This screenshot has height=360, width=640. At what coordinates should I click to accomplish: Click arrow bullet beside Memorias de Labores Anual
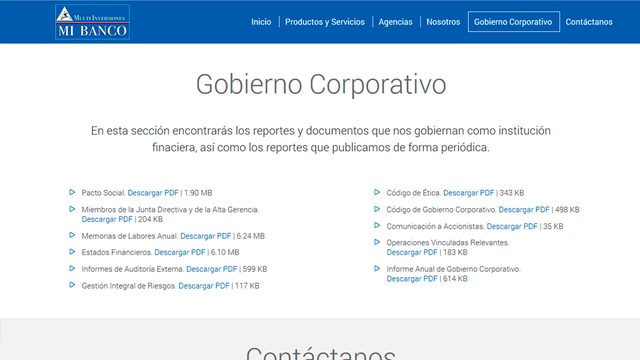72,235
